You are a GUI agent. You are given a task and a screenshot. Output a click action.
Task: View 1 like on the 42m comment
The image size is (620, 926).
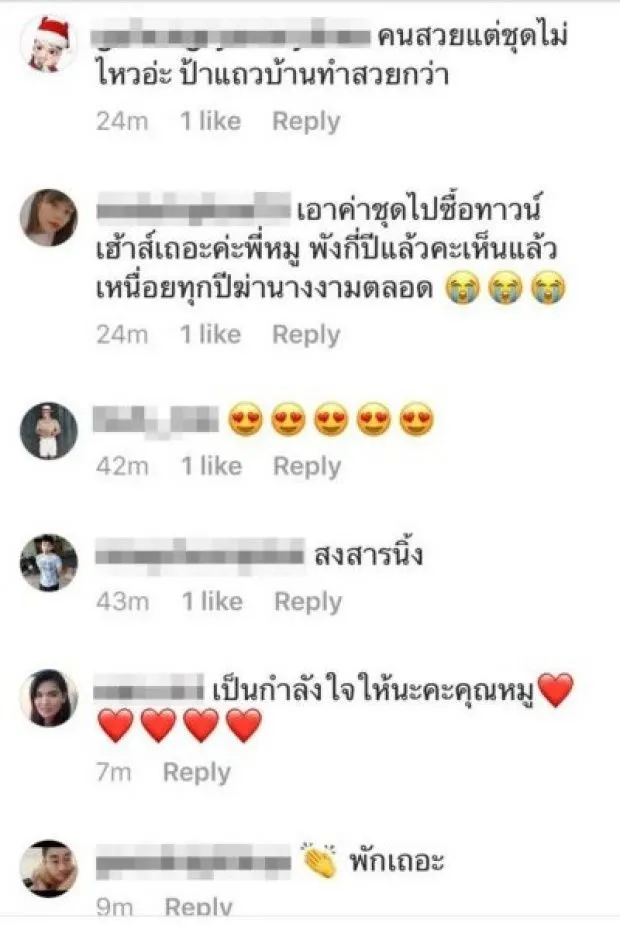click(x=212, y=466)
